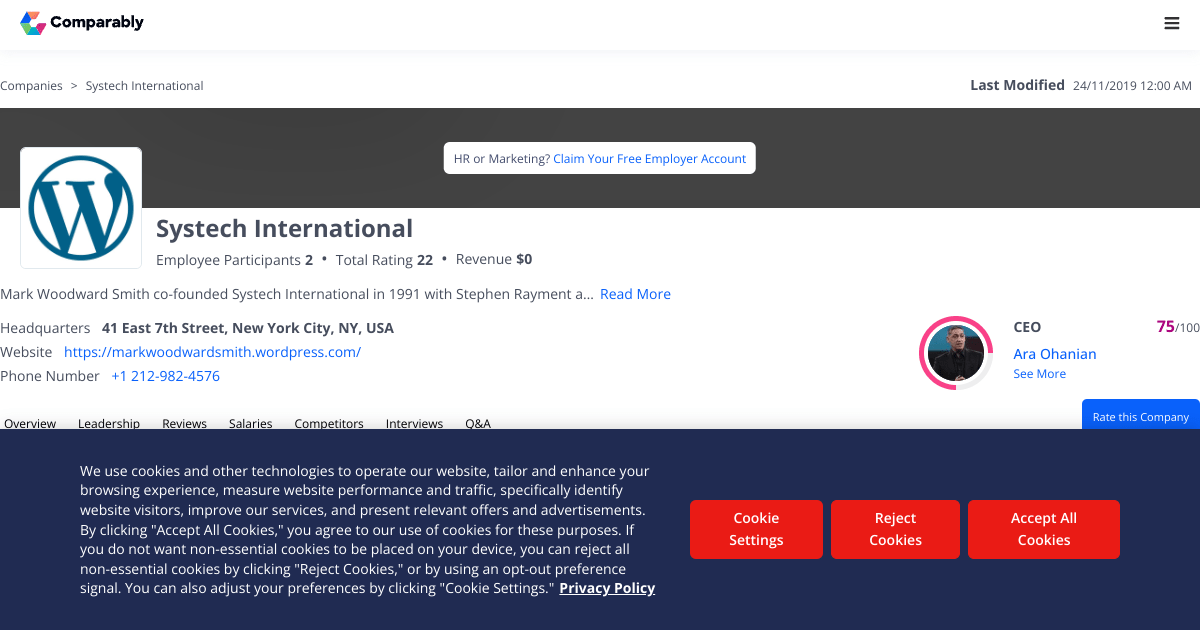This screenshot has height=630, width=1200.
Task: Switch to the Leadership tab
Action: click(109, 423)
